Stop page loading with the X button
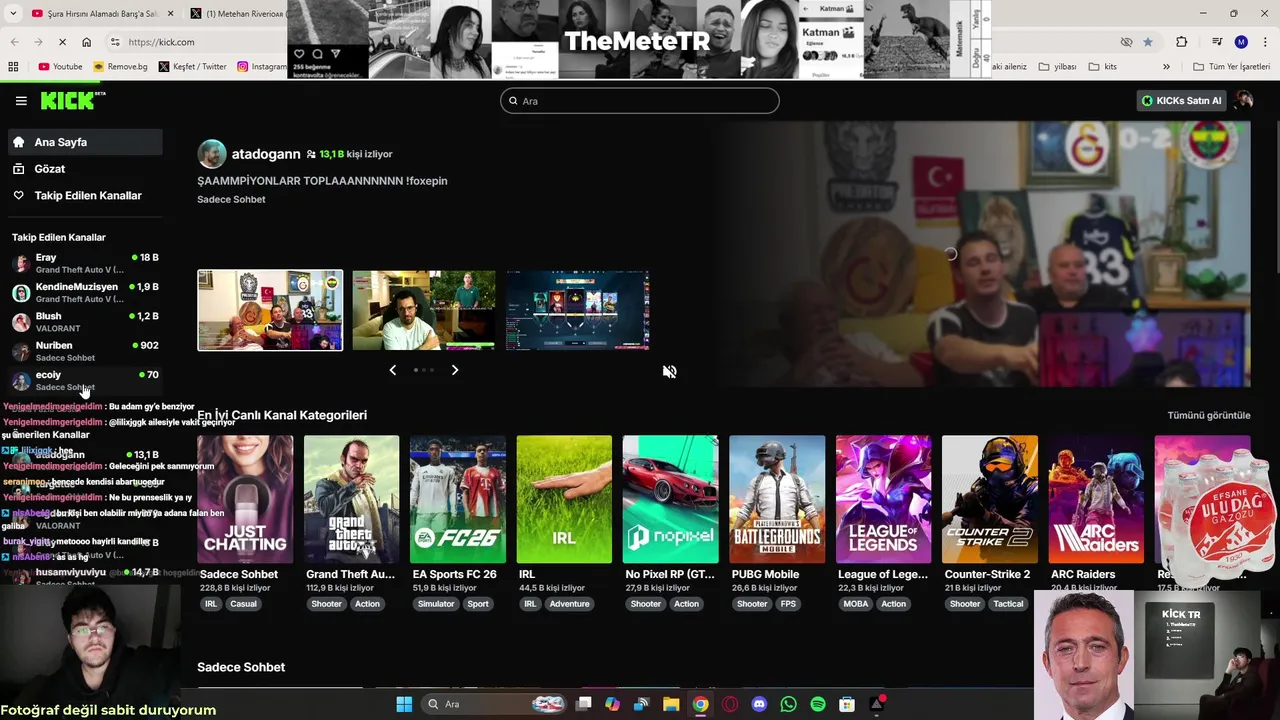1280x720 pixels. (62, 42)
